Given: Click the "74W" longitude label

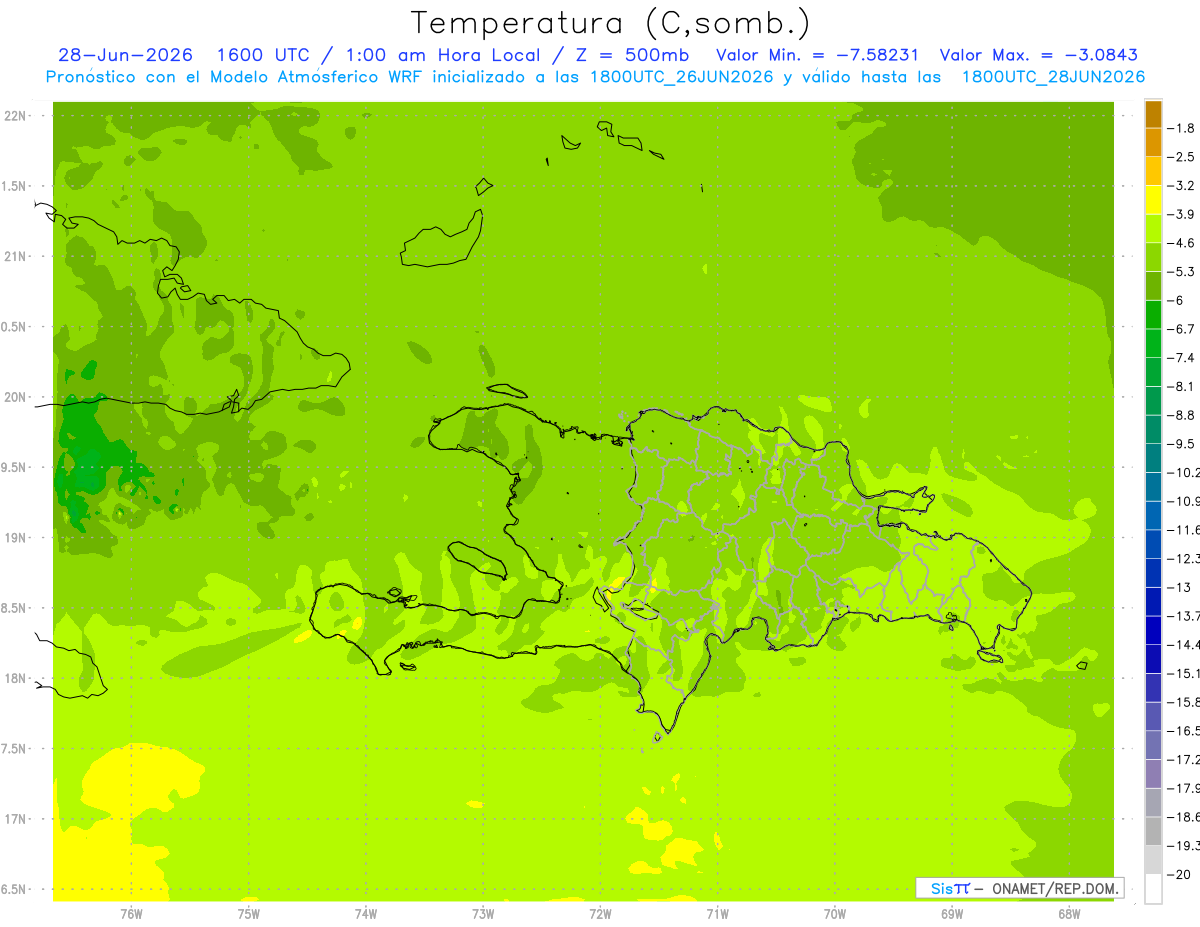Looking at the screenshot, I should pyautogui.click(x=365, y=913).
